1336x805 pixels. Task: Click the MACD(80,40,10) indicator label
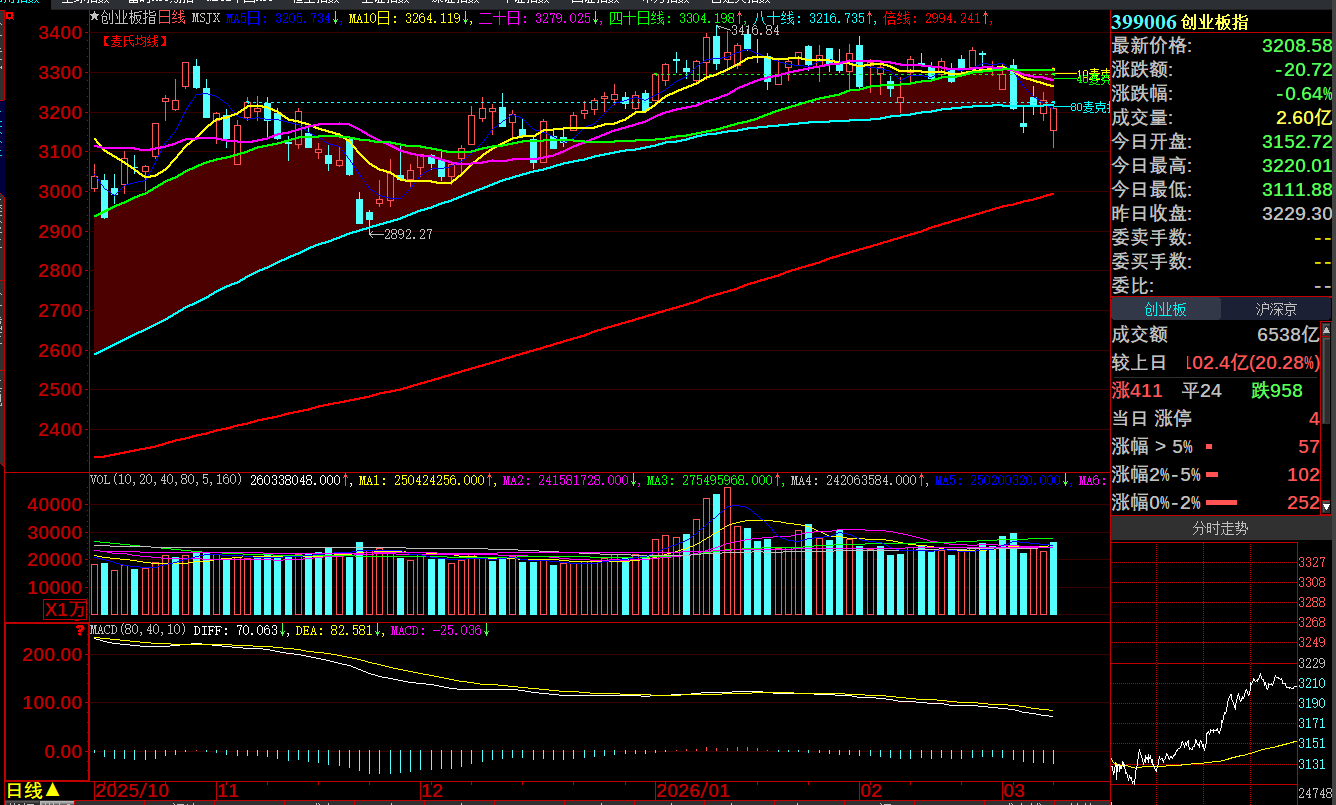138,631
